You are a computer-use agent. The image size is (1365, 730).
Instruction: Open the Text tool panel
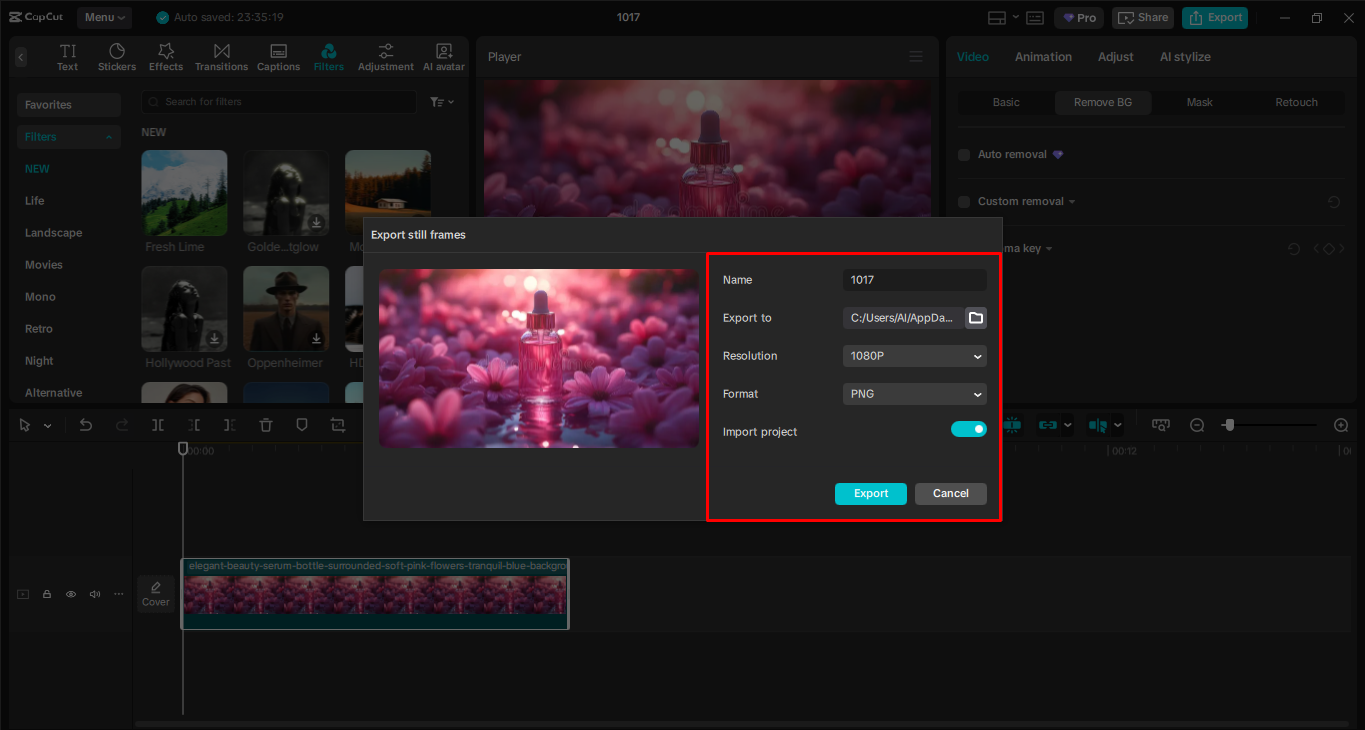[67, 57]
